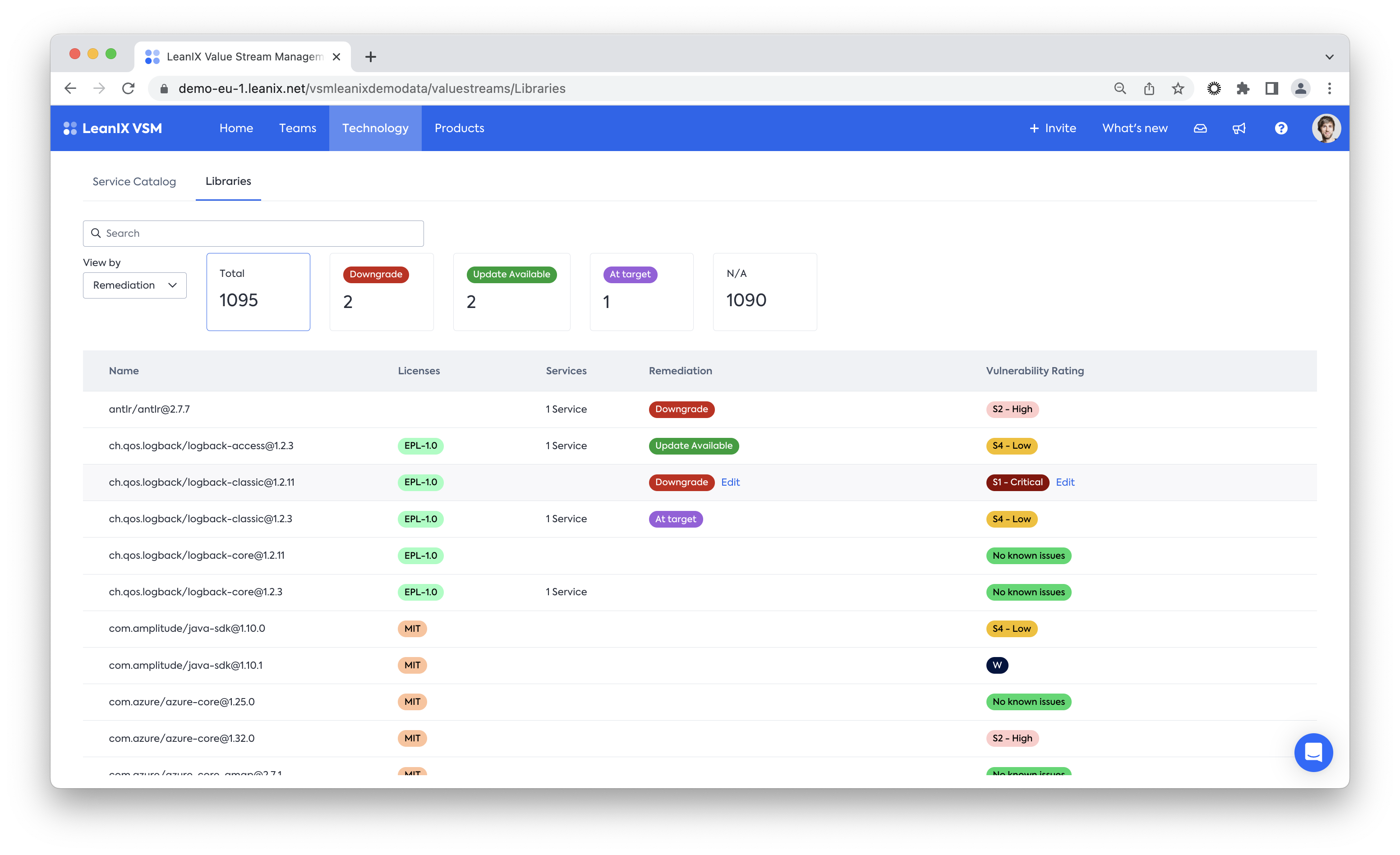Viewport: 1400px width, 855px height.
Task: Reload the page
Action: tap(129, 89)
